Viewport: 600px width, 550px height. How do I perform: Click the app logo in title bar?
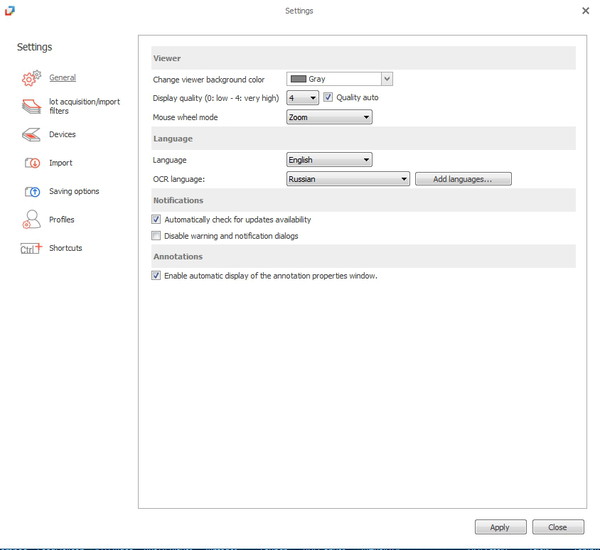coord(9,10)
